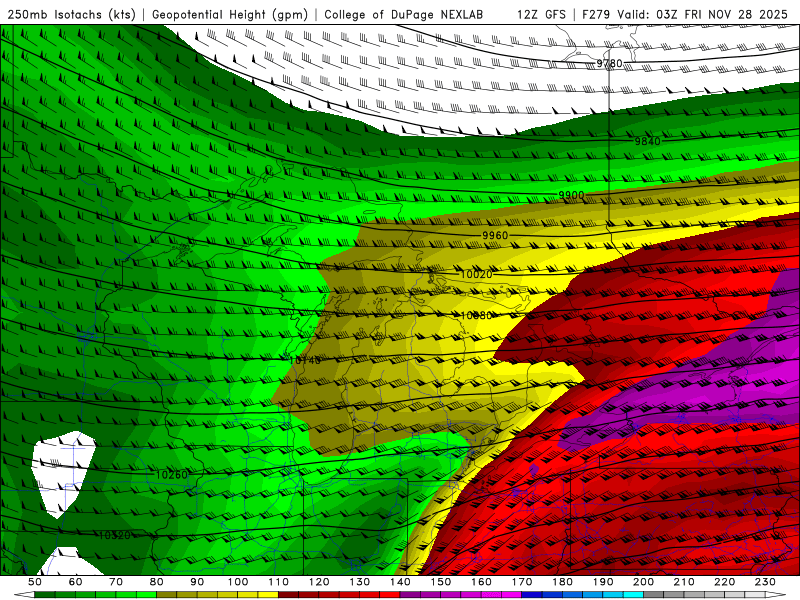Click the '100' value on the color scale

(x=238, y=582)
